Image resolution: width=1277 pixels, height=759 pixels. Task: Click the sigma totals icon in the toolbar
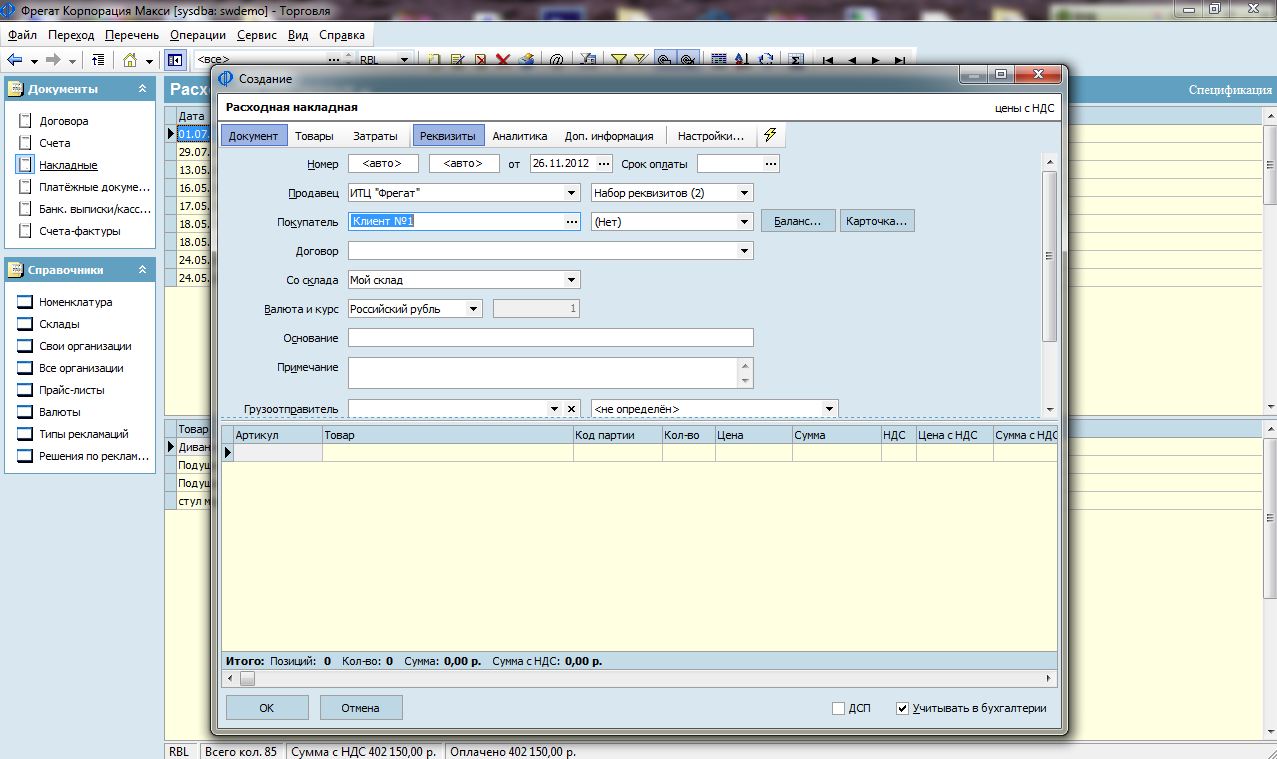(x=795, y=60)
